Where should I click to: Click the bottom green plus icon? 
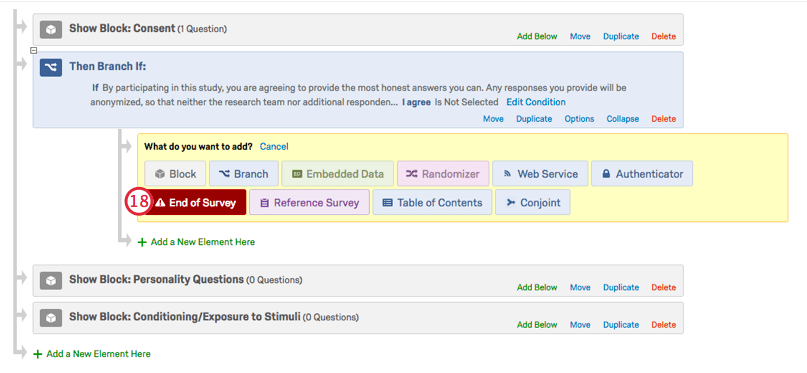click(38, 354)
